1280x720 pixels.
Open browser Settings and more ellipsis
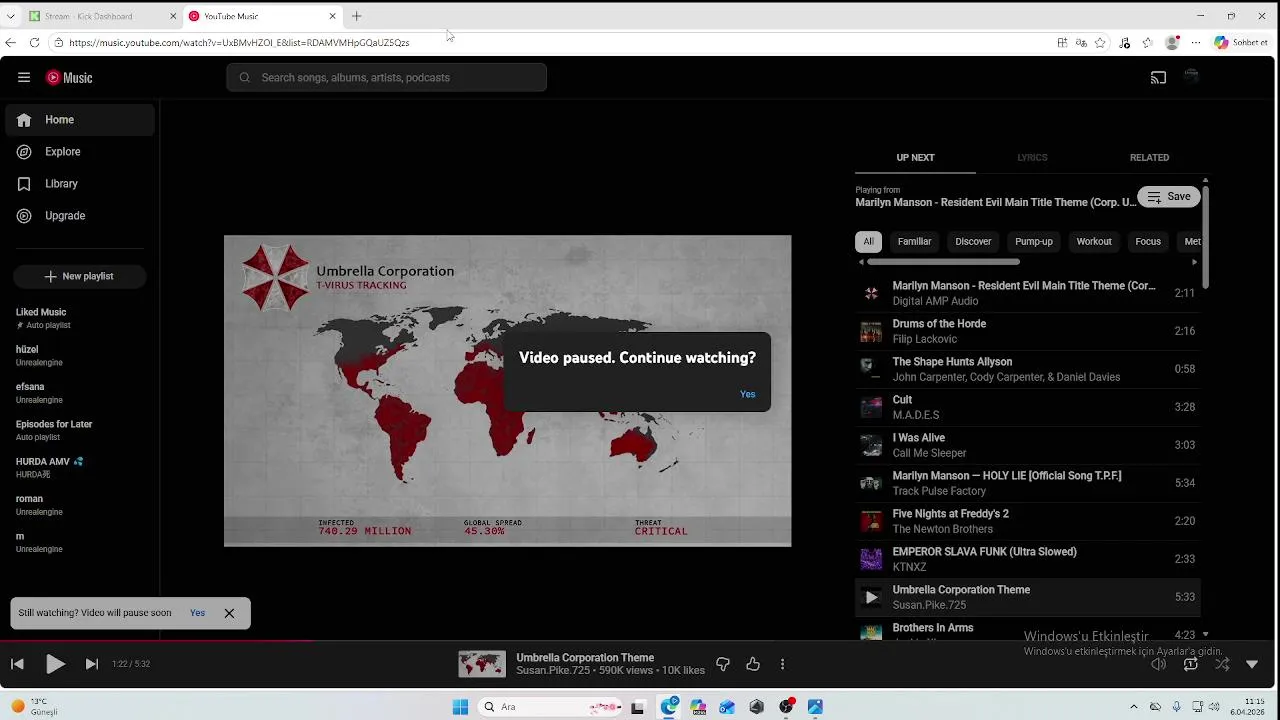1195,43
